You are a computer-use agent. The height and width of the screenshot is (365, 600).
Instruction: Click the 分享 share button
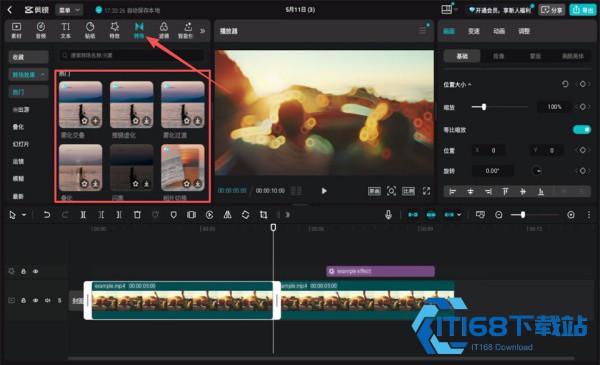point(552,10)
